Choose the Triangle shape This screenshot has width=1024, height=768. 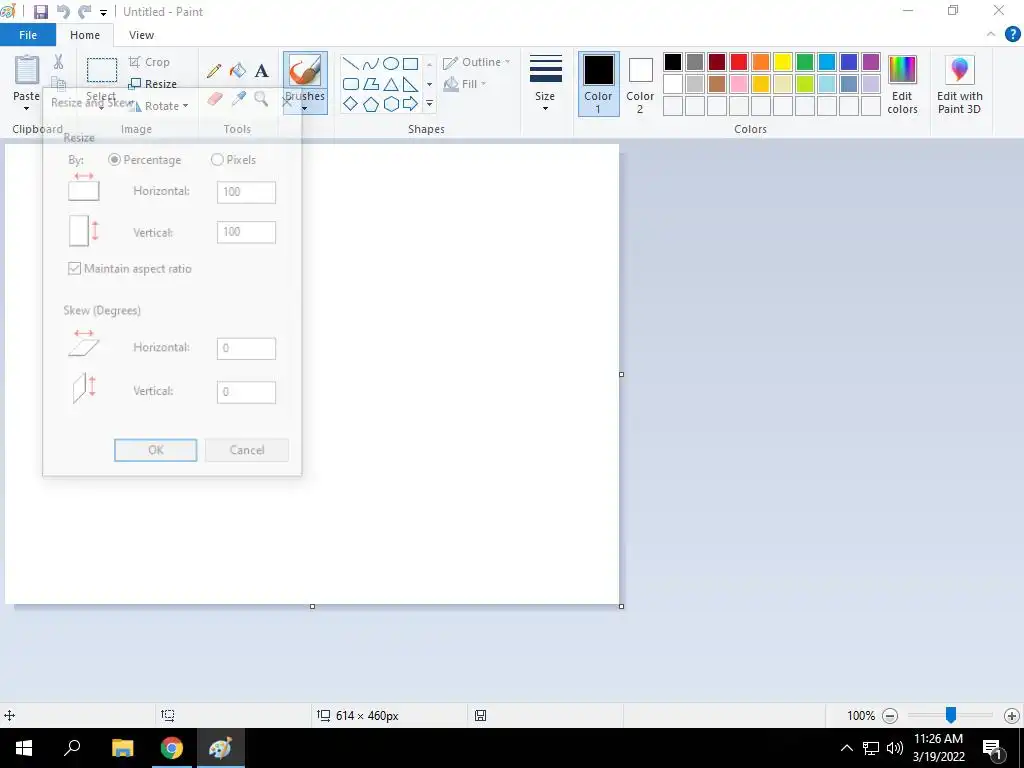tap(391, 84)
